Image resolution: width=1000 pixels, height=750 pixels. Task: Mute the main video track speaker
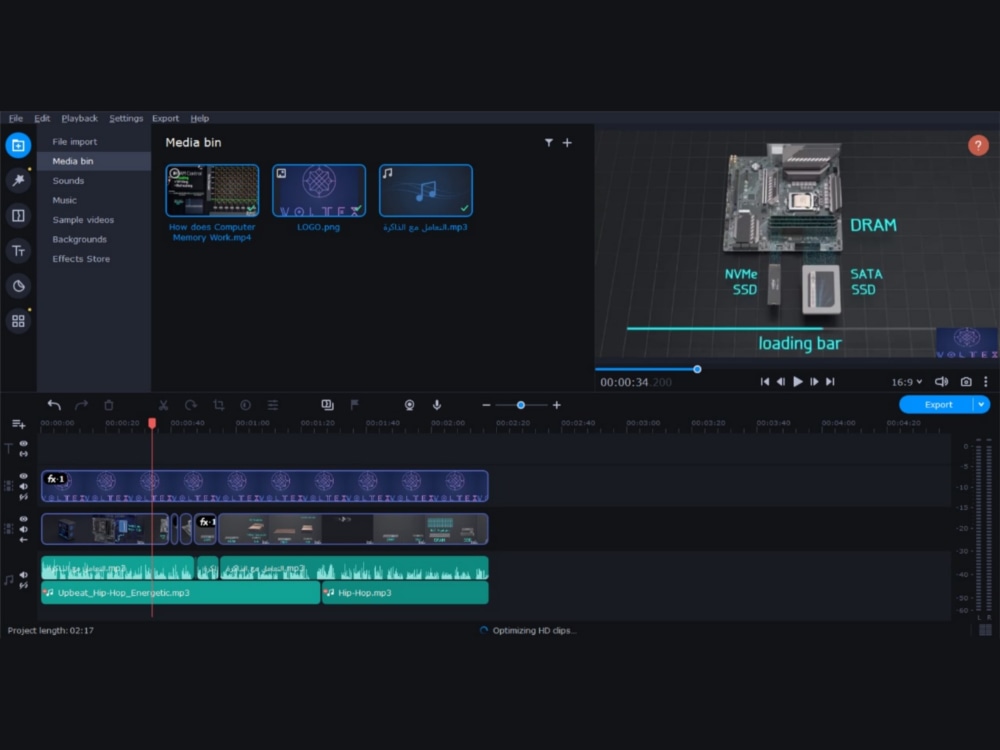[24, 529]
